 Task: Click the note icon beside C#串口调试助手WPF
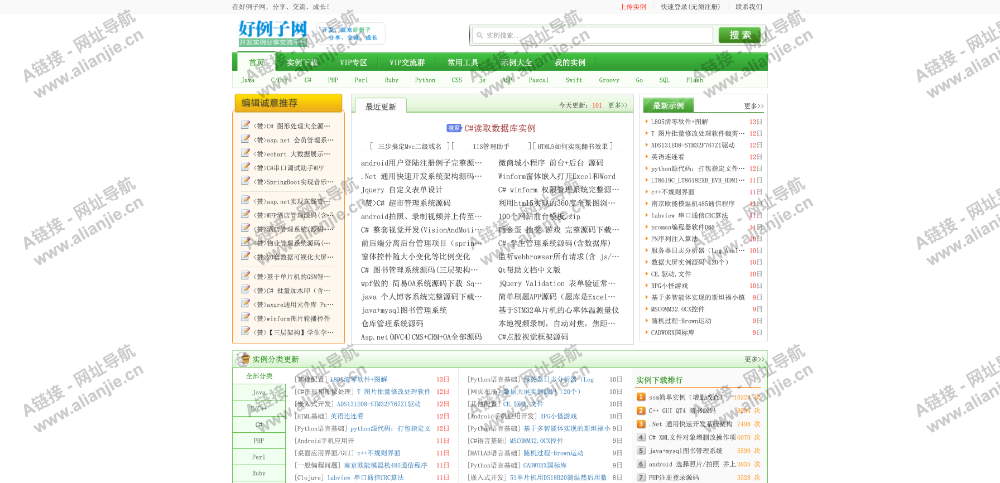click(246, 167)
